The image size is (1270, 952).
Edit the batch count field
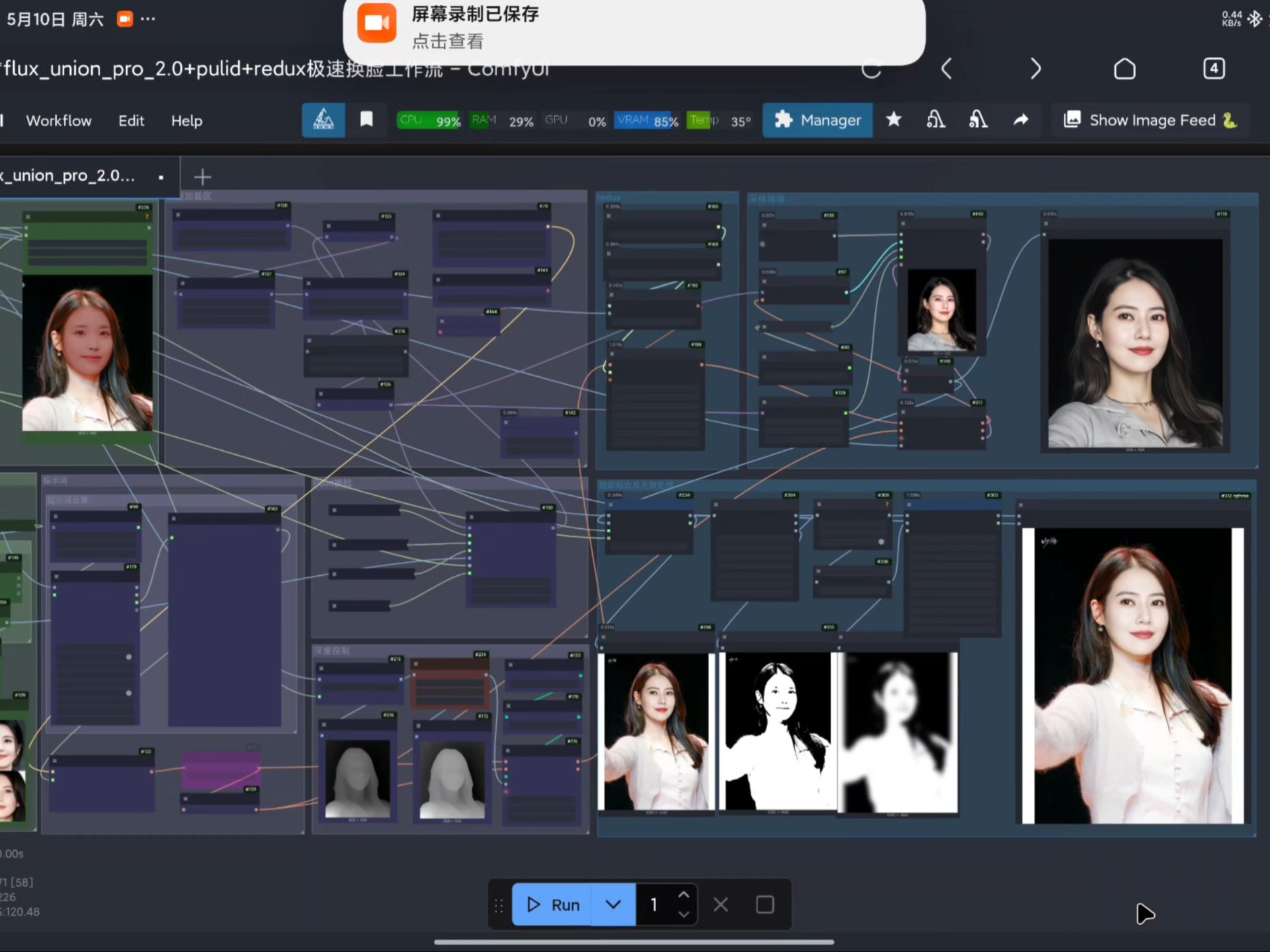655,904
